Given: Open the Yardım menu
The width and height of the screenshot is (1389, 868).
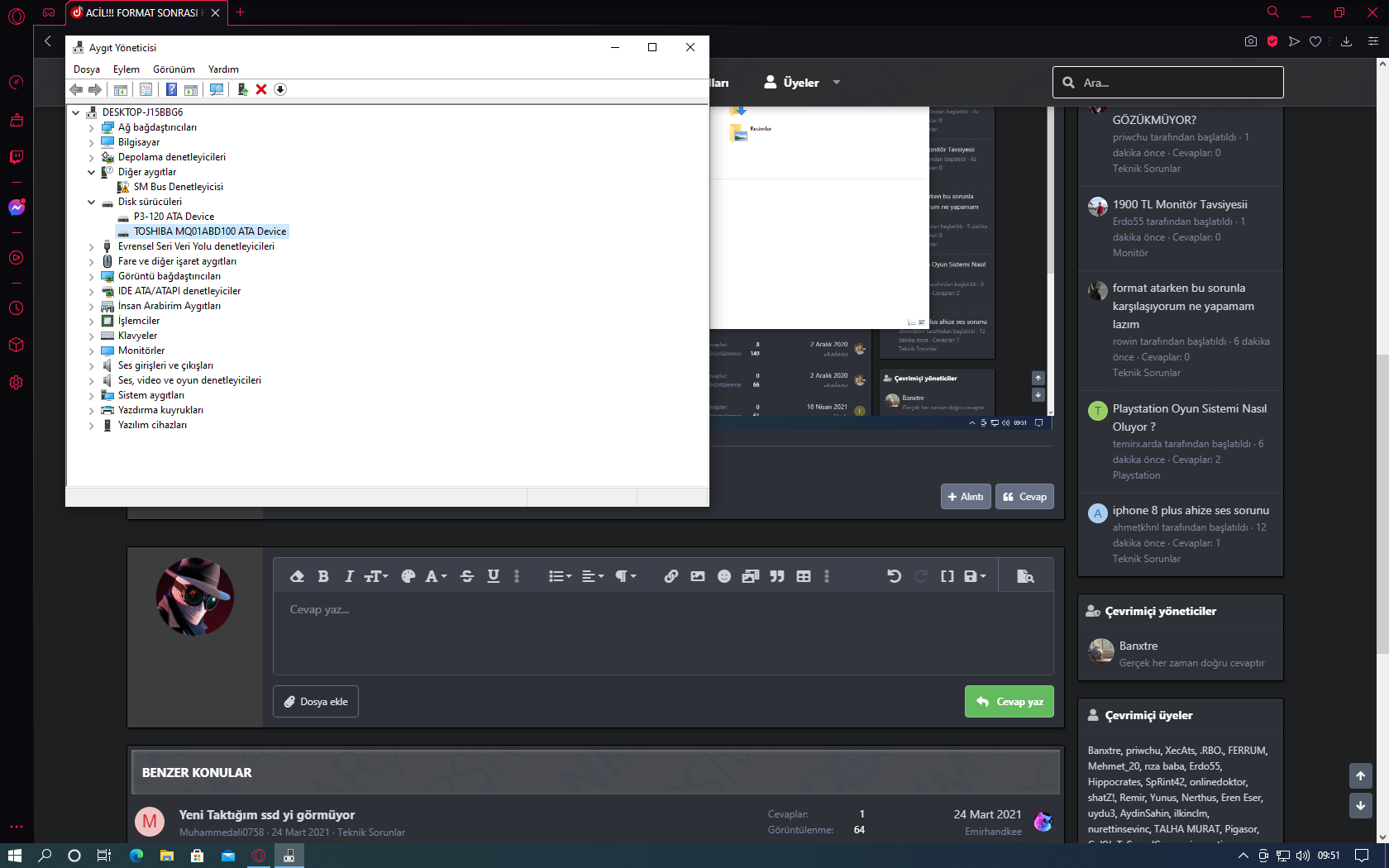Looking at the screenshot, I should 223,69.
